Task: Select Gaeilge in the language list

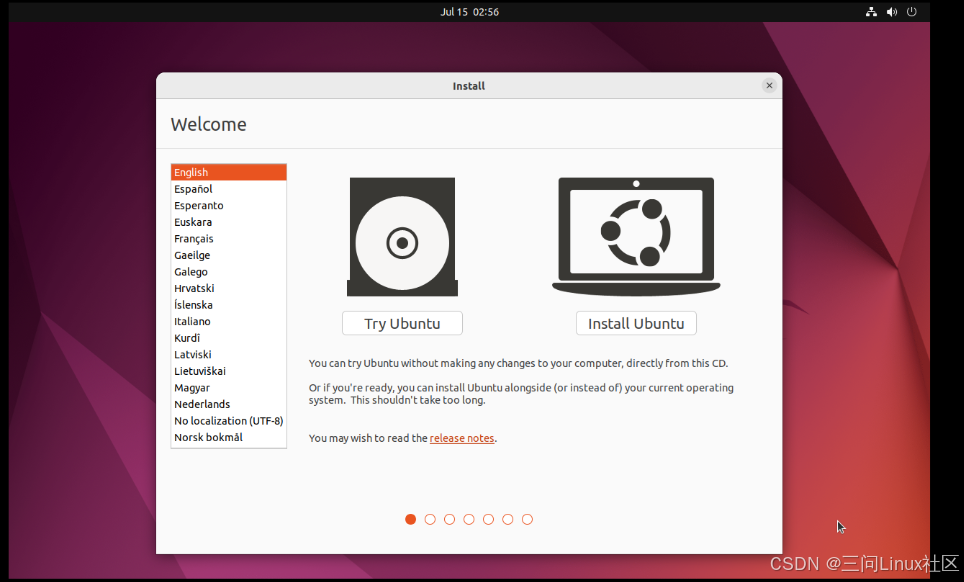Action: [229, 255]
